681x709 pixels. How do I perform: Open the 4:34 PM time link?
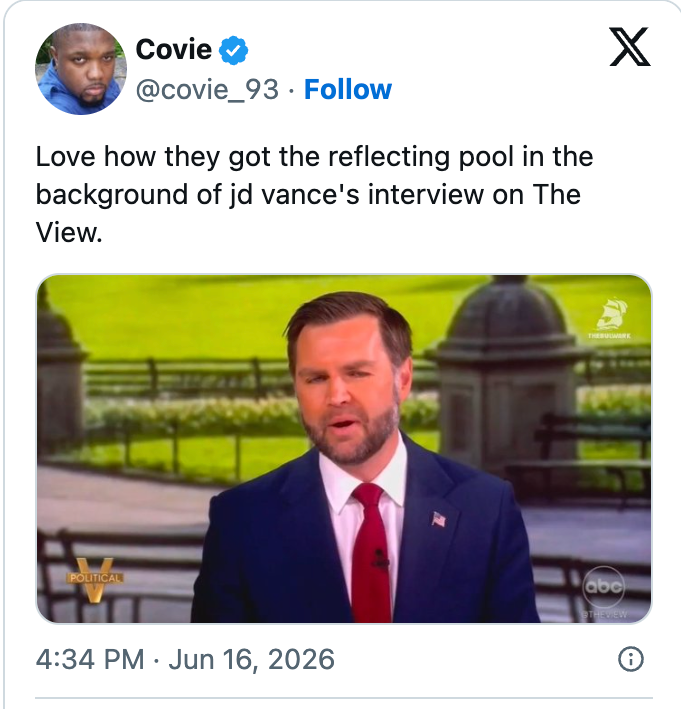click(x=90, y=659)
